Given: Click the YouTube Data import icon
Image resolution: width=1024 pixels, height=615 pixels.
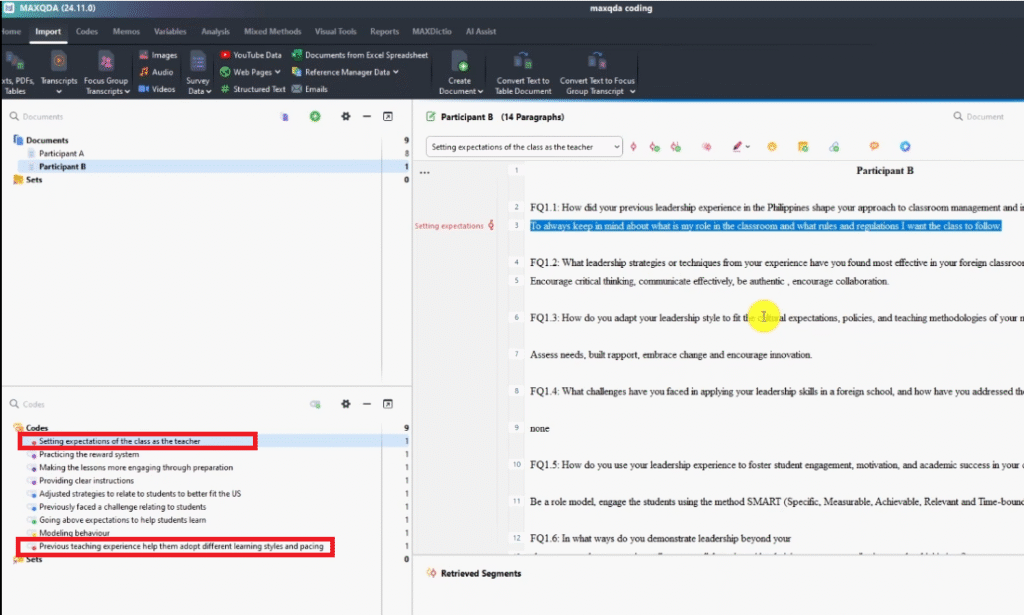Looking at the screenshot, I should [225, 55].
